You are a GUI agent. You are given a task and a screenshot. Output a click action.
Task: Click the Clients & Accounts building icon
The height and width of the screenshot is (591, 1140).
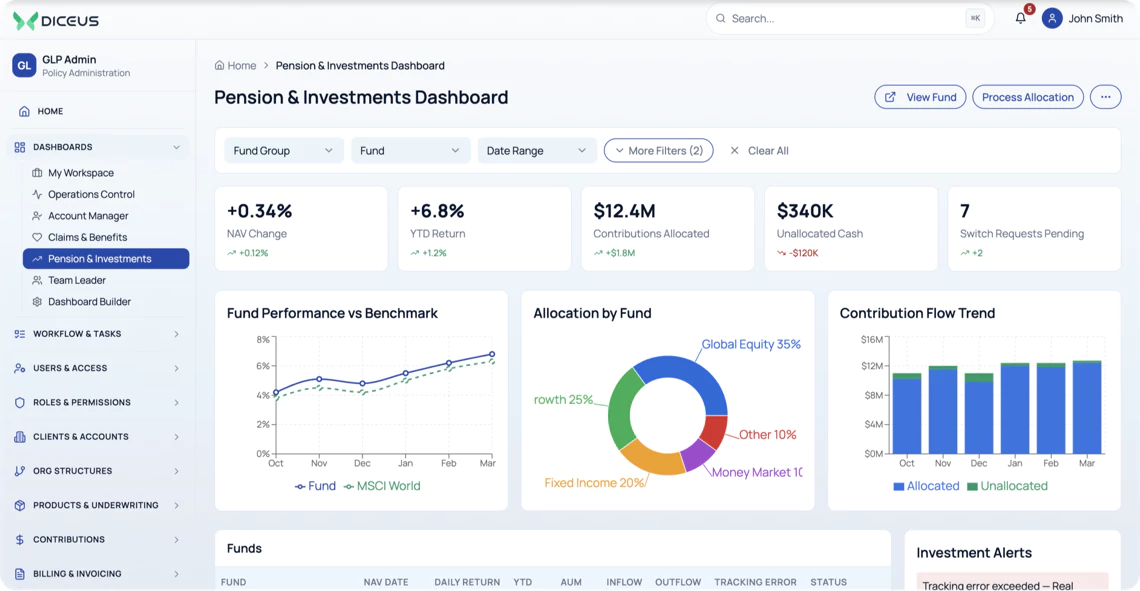pos(20,437)
